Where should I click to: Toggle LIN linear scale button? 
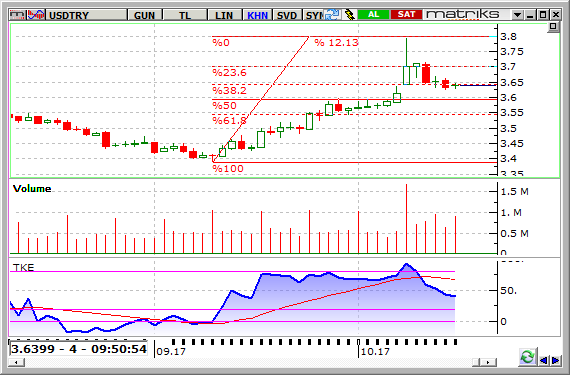[x=224, y=15]
